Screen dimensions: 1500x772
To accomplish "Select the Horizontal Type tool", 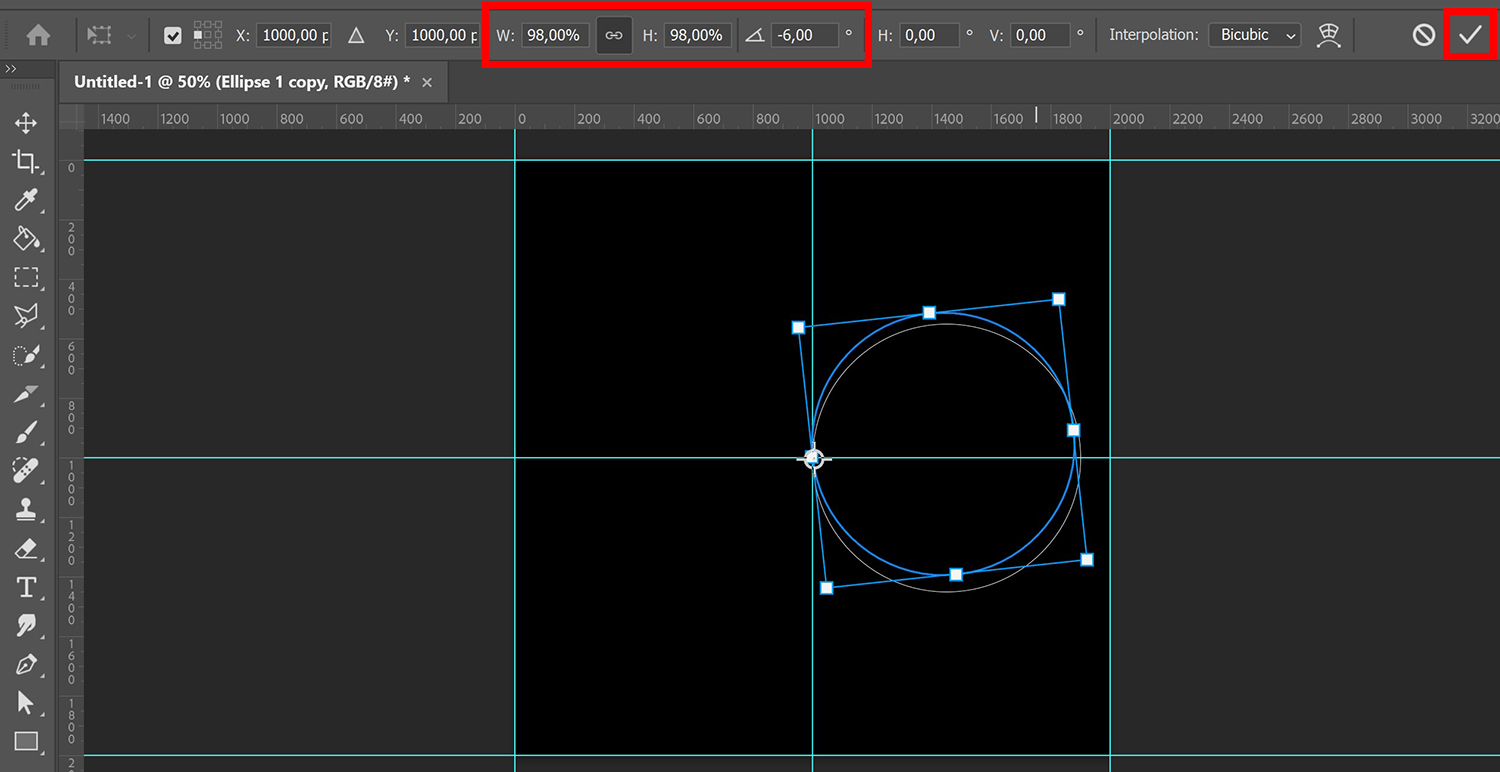I will (x=27, y=587).
